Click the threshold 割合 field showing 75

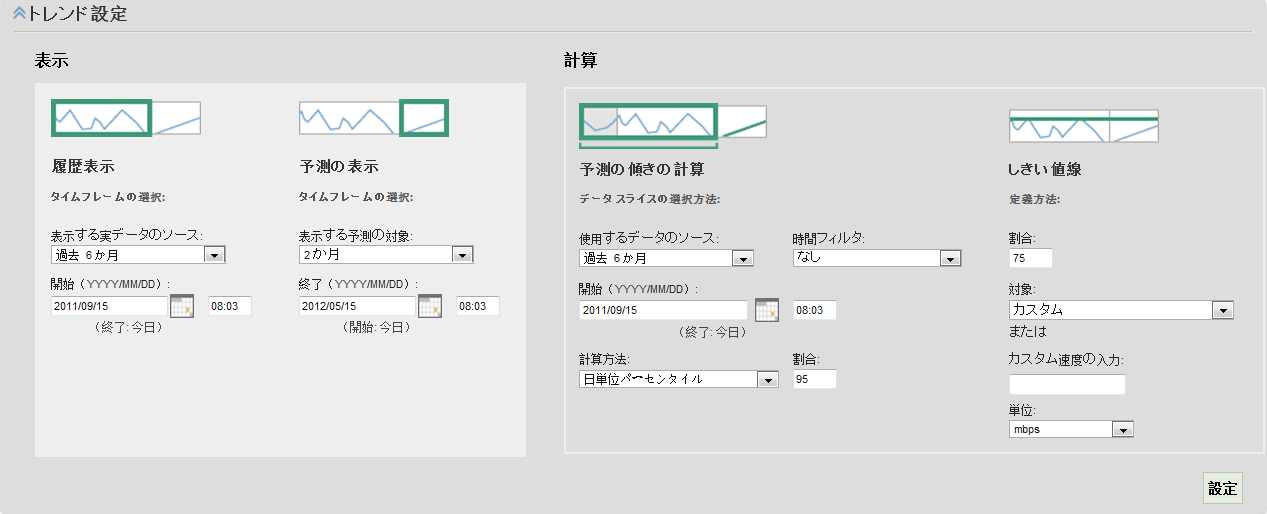click(x=1030, y=259)
